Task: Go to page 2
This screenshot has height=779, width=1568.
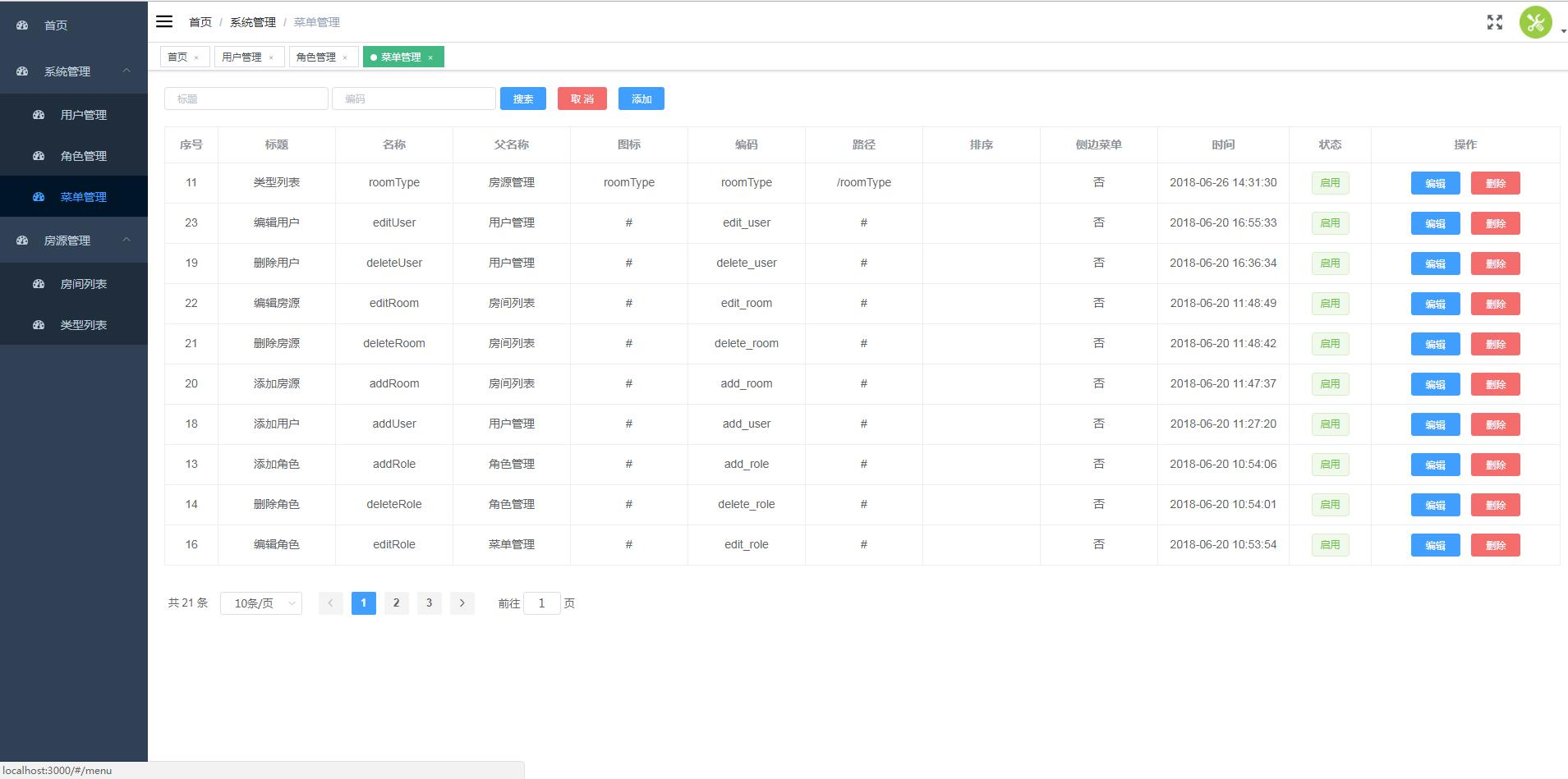Action: [397, 603]
